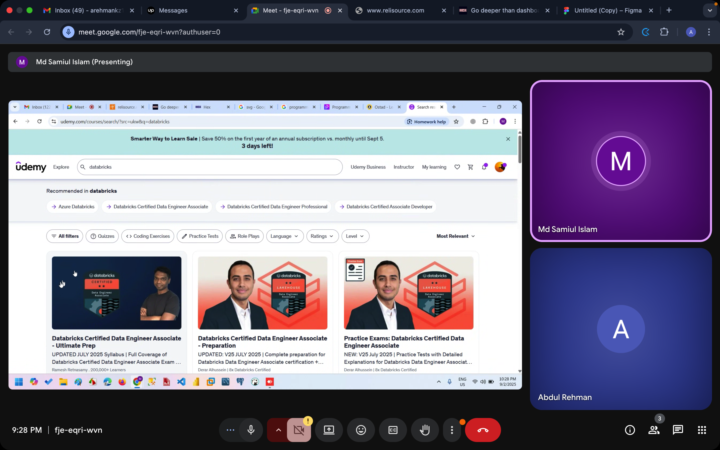Screen dimensions: 720x450
Task: Reload the Meet page
Action: [47, 32]
